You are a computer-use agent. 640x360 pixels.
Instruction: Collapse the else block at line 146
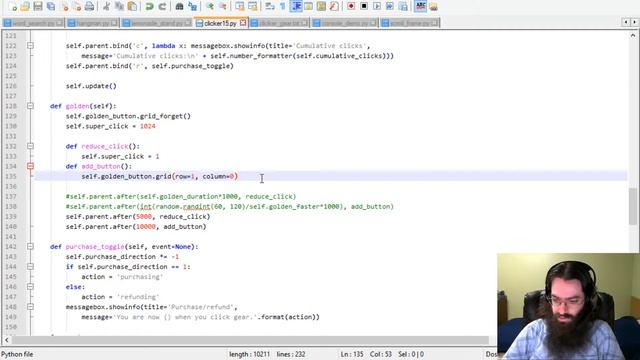tap(31, 287)
